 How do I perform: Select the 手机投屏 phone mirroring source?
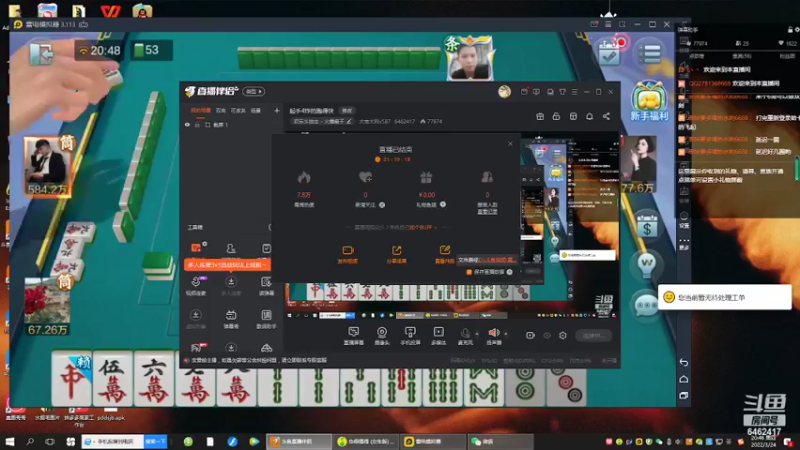[x=410, y=336]
